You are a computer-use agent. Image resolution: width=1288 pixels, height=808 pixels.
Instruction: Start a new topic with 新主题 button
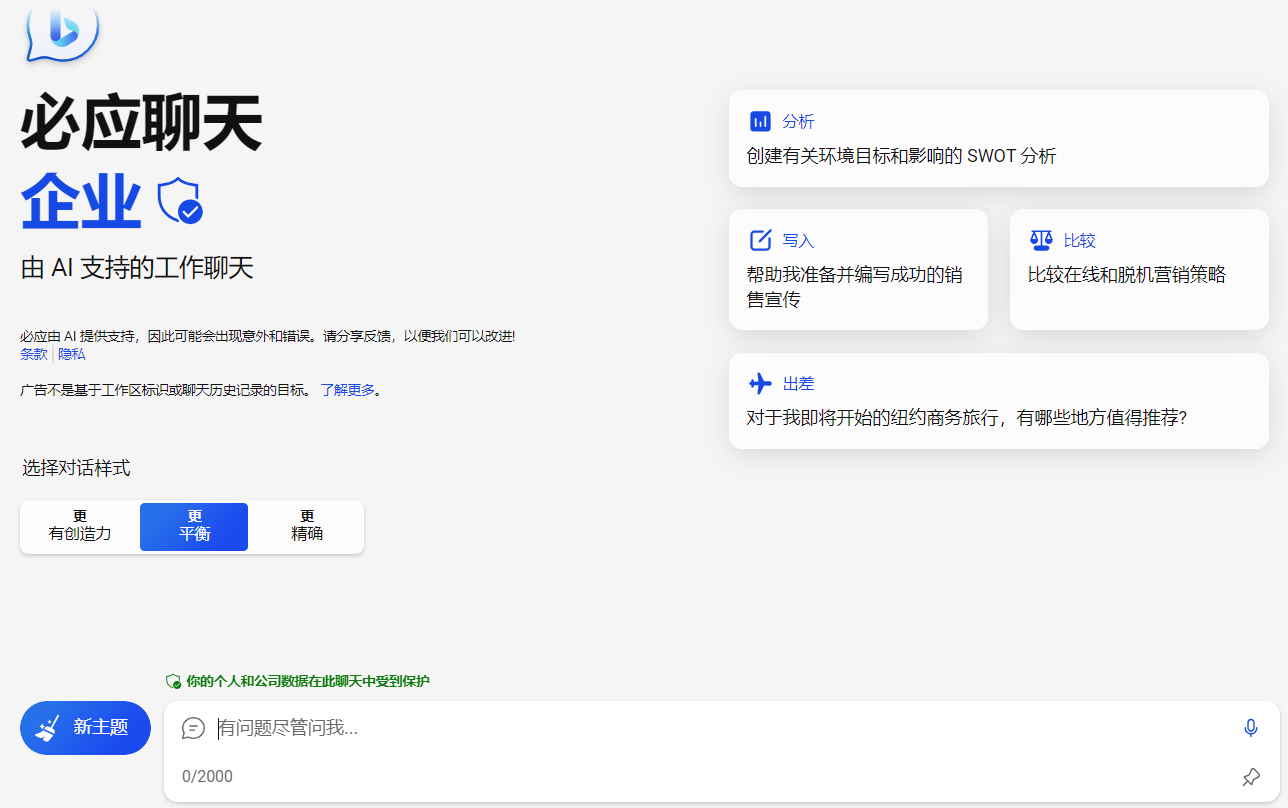[x=85, y=727]
